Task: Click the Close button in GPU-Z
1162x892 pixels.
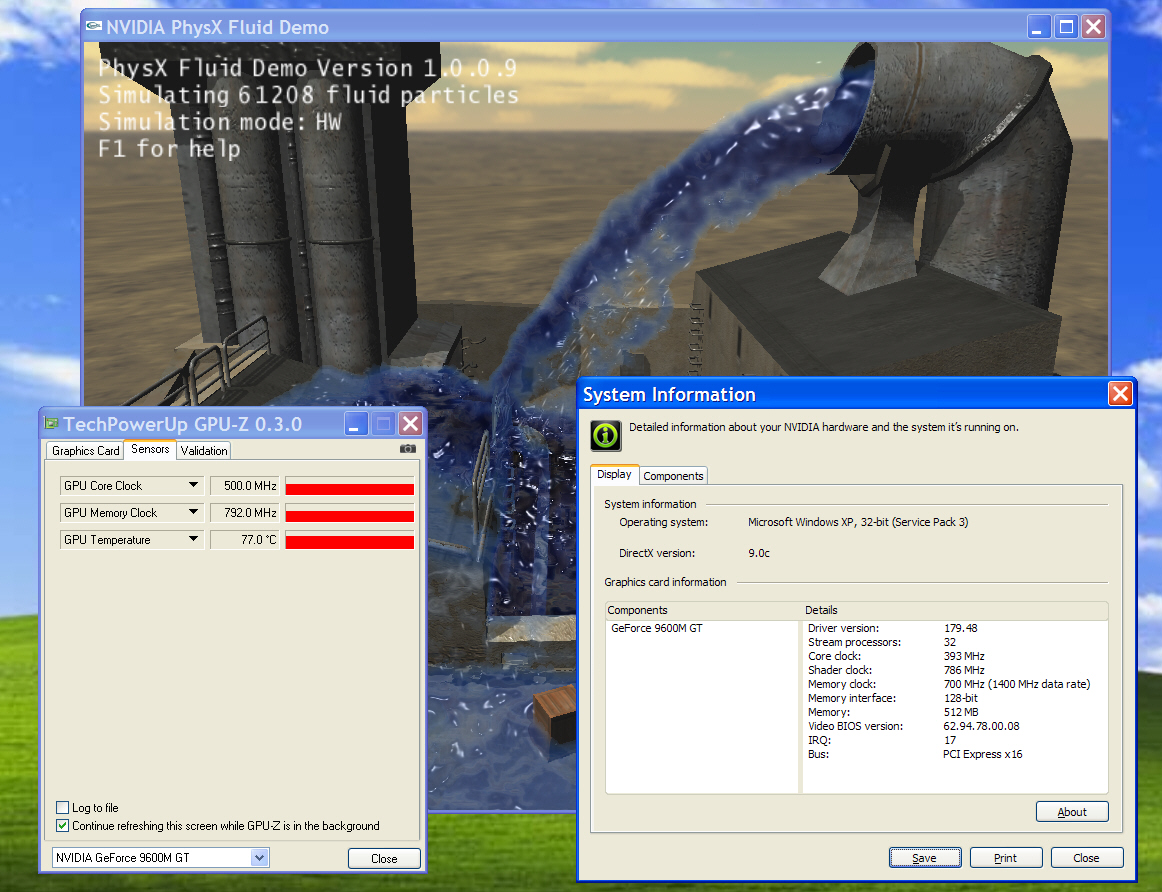Action: pos(384,858)
